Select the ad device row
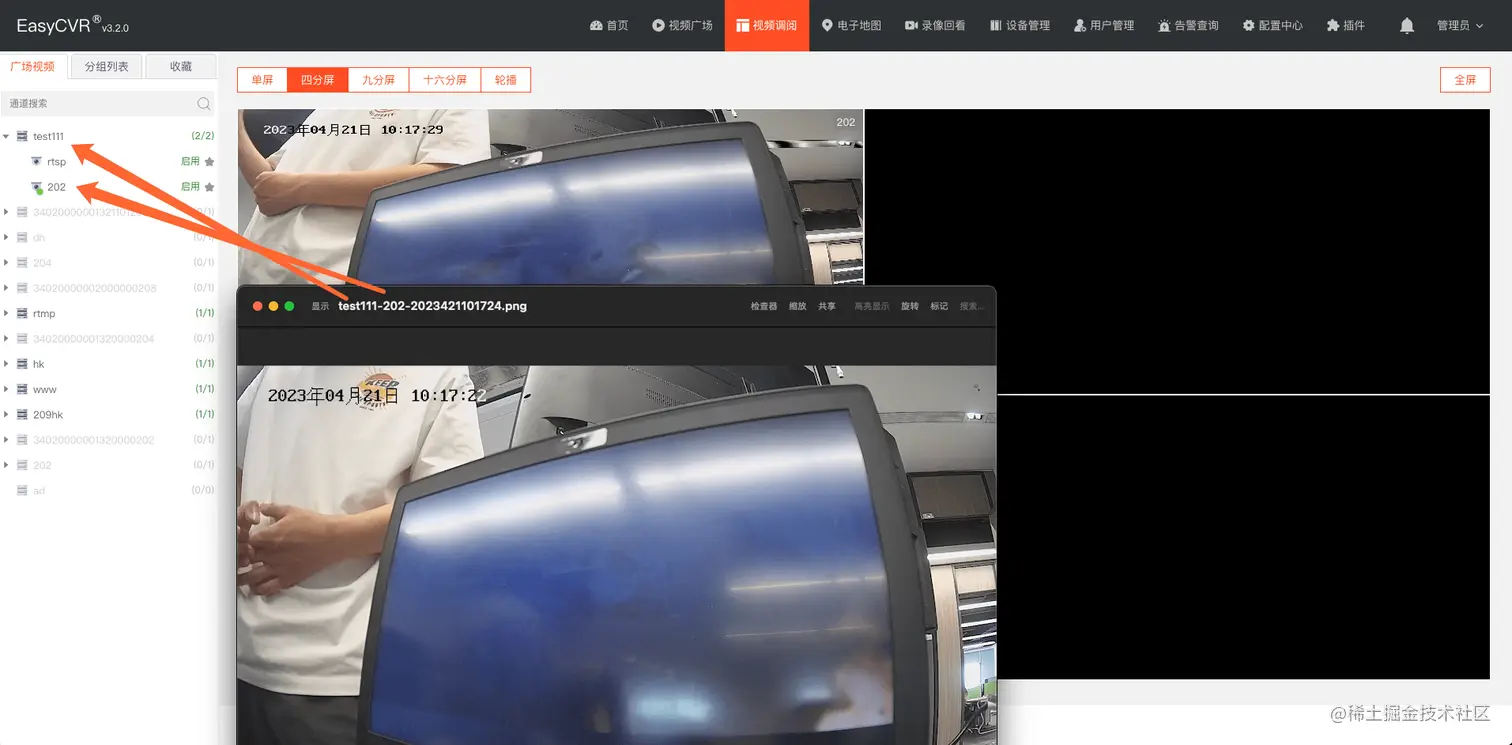The width and height of the screenshot is (1512, 745). [108, 490]
